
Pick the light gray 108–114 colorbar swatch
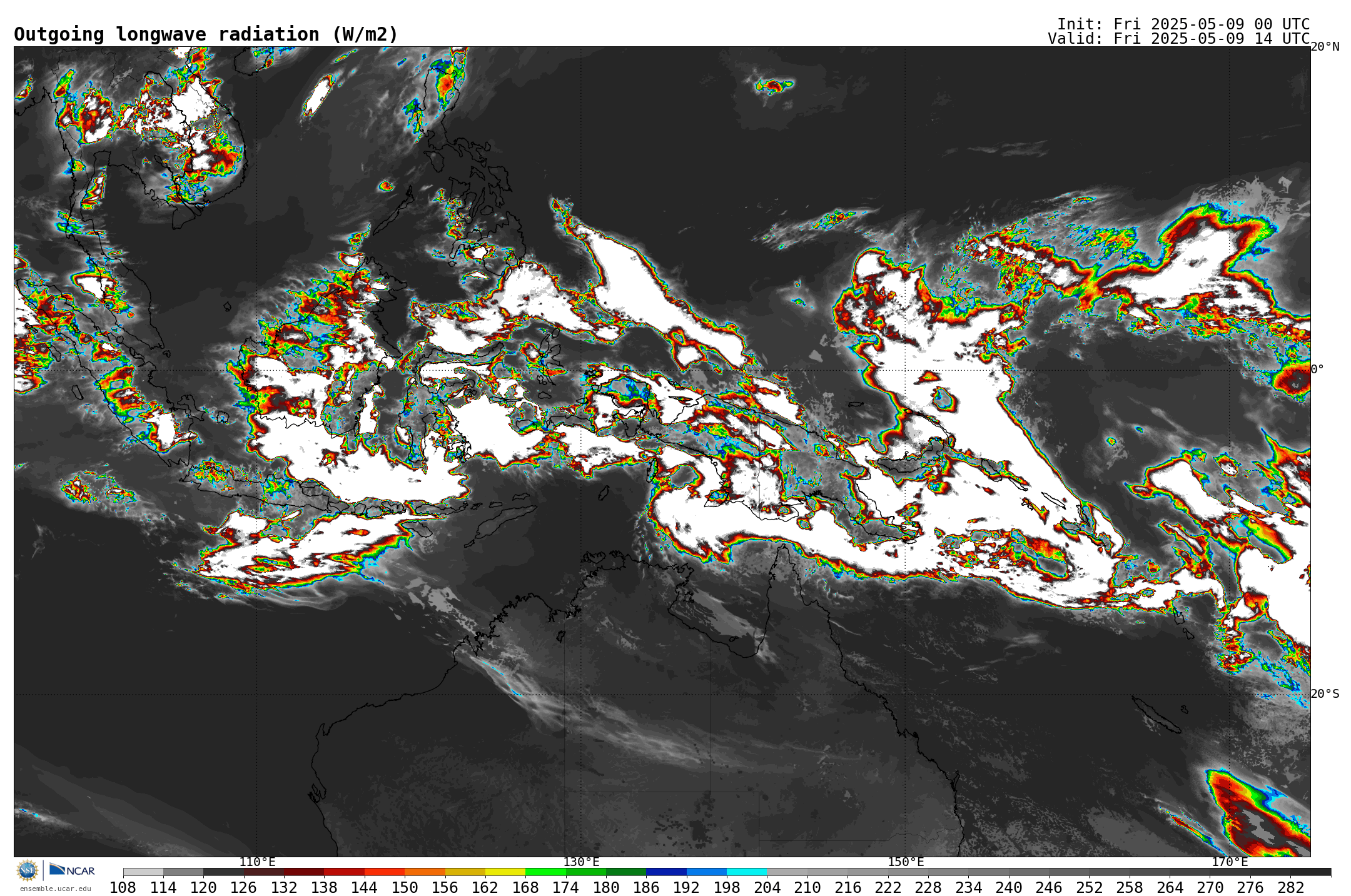143,872
